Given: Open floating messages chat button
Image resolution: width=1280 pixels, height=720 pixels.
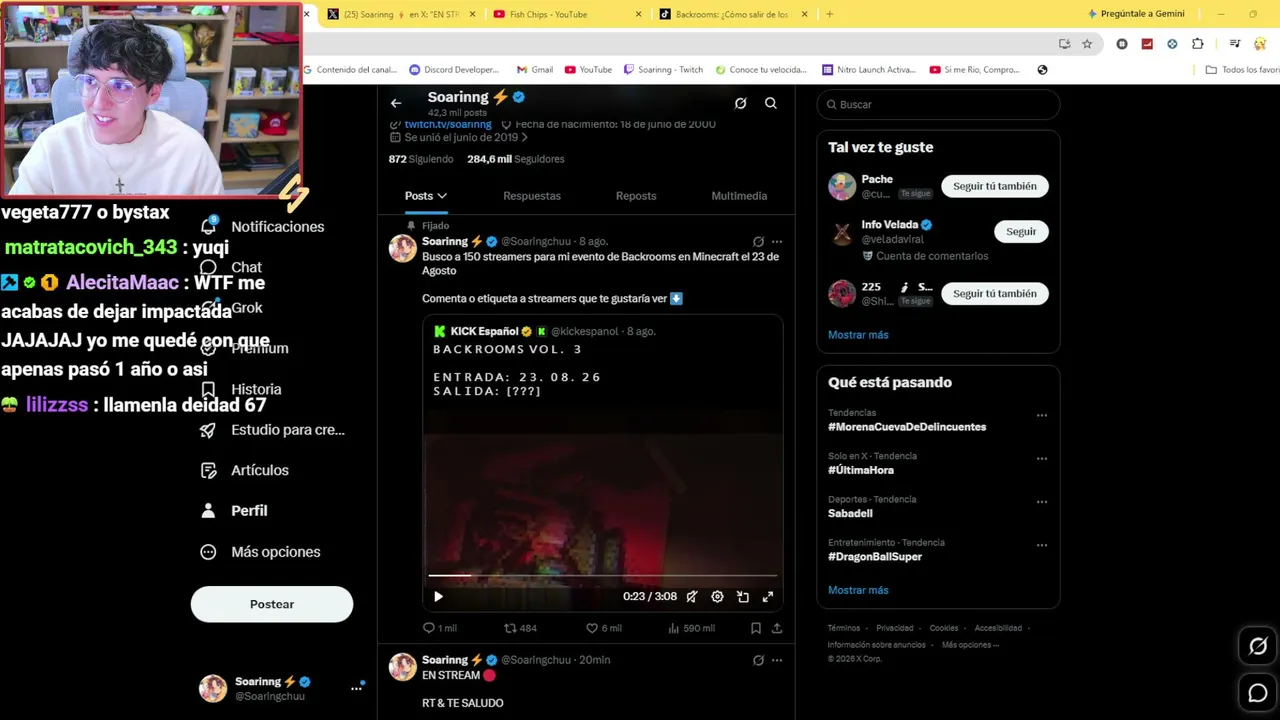Looking at the screenshot, I should tap(1258, 692).
